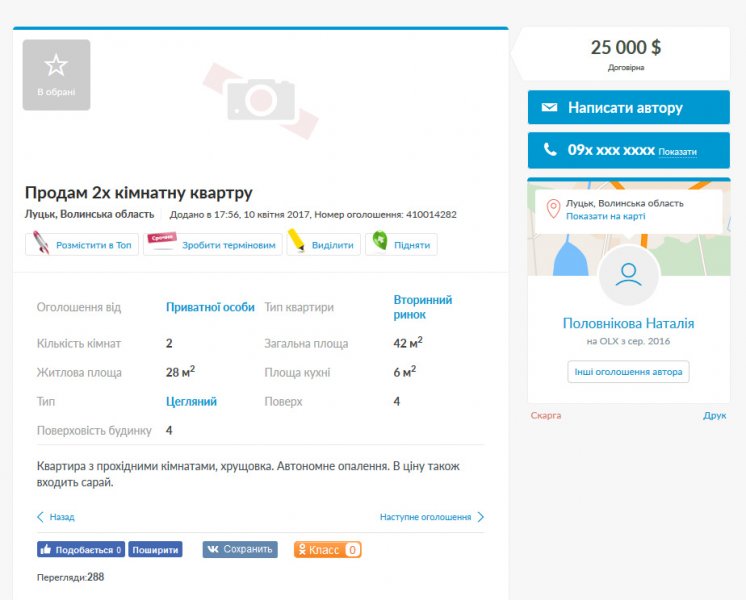Image resolution: width=746 pixels, height=600 pixels.
Task: Add listing to favorites with star icon
Action: 56,67
